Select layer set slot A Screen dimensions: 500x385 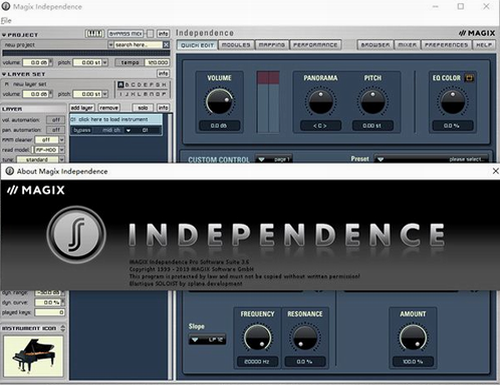coord(121,85)
